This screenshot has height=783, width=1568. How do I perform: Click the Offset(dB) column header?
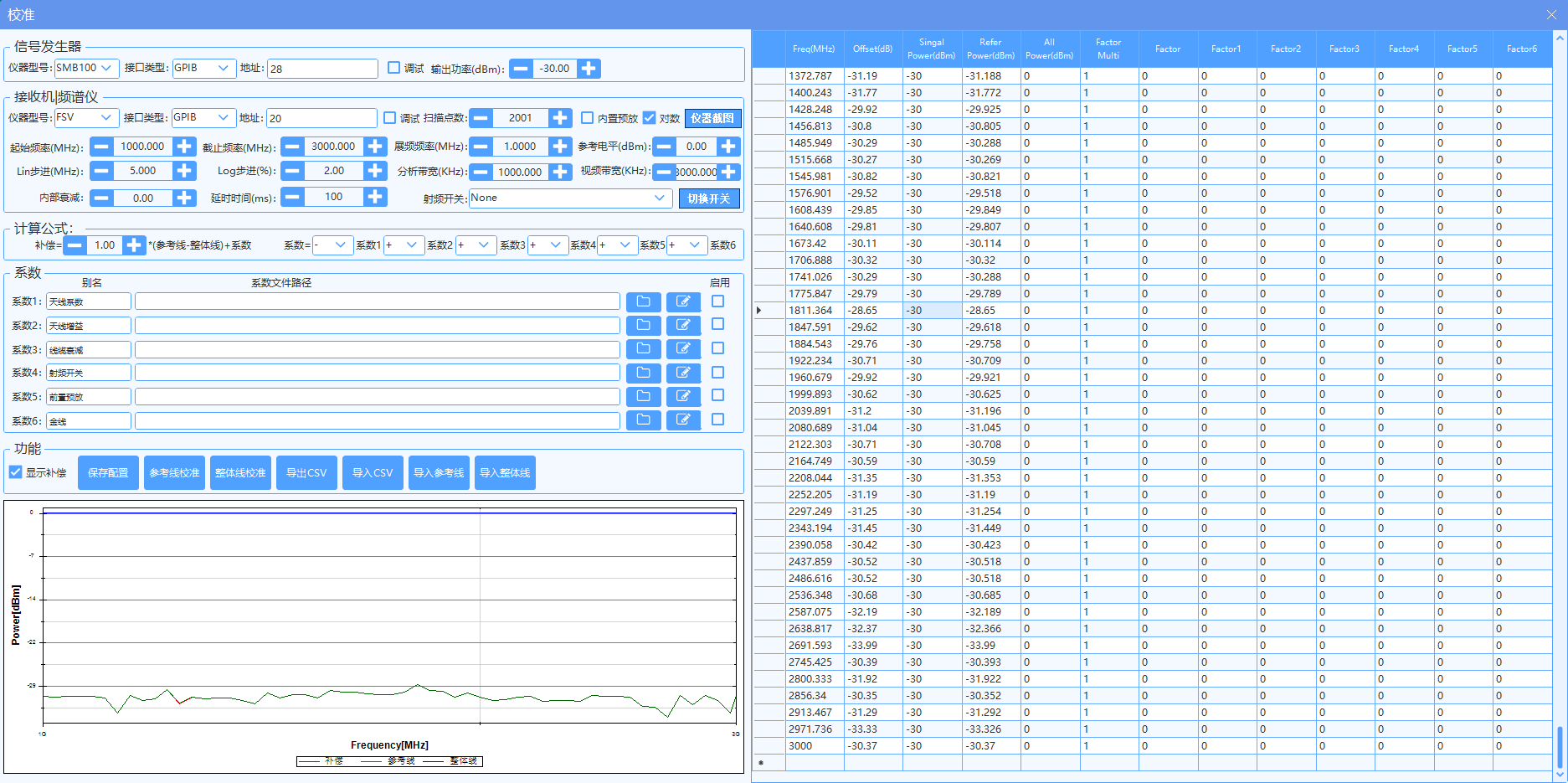coord(872,49)
